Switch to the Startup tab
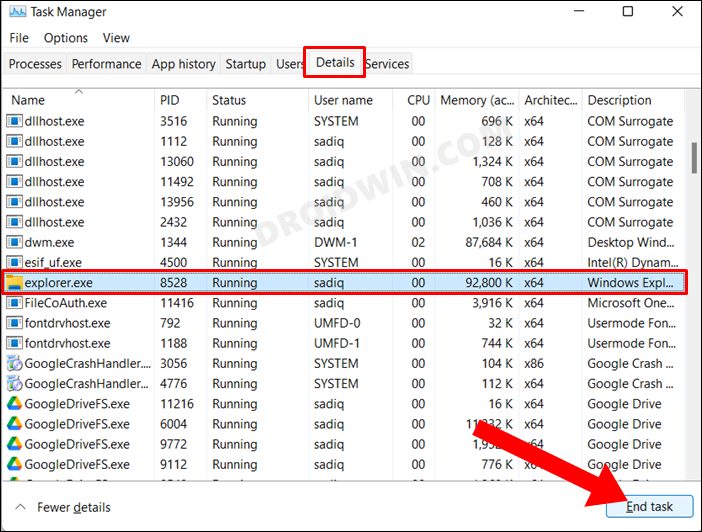 pyautogui.click(x=245, y=64)
